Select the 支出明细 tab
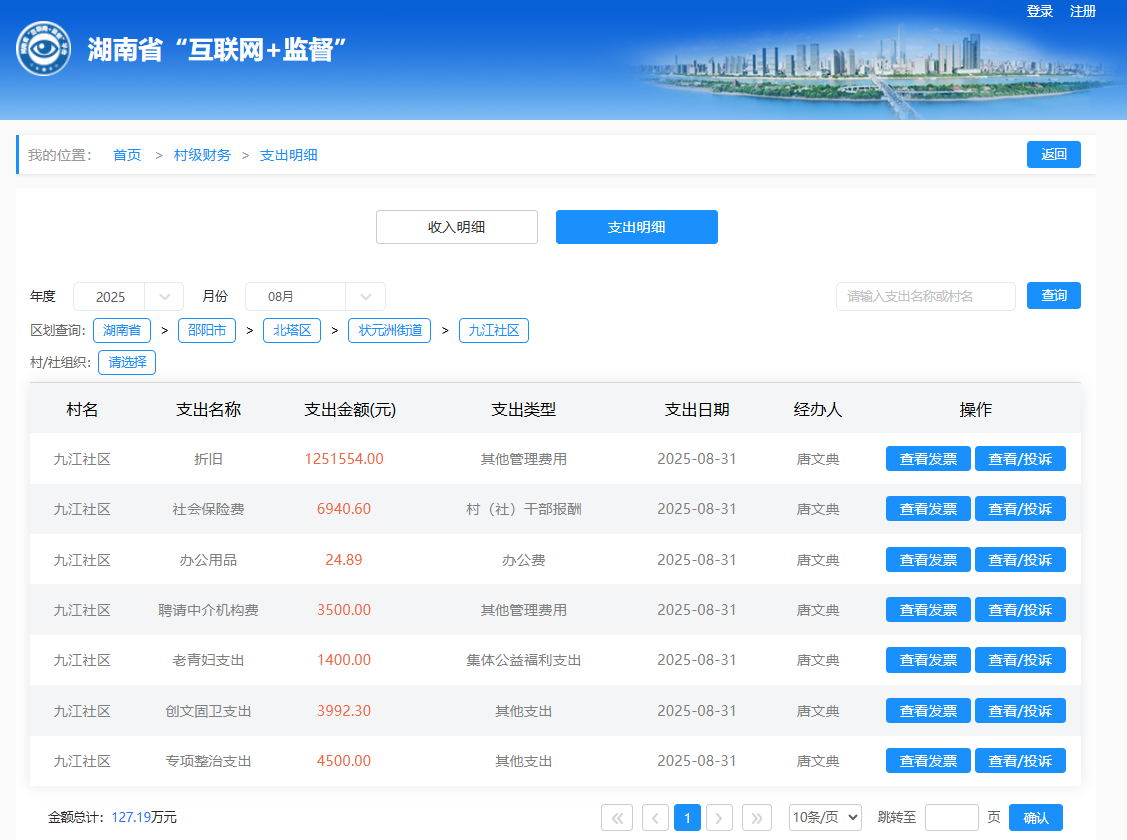The width and height of the screenshot is (1127, 840). 637,227
